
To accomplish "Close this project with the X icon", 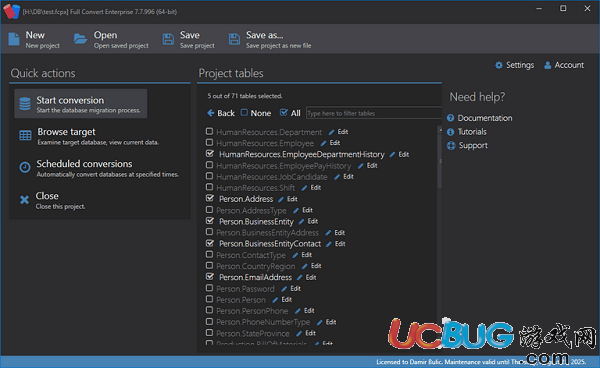I will click(24, 199).
